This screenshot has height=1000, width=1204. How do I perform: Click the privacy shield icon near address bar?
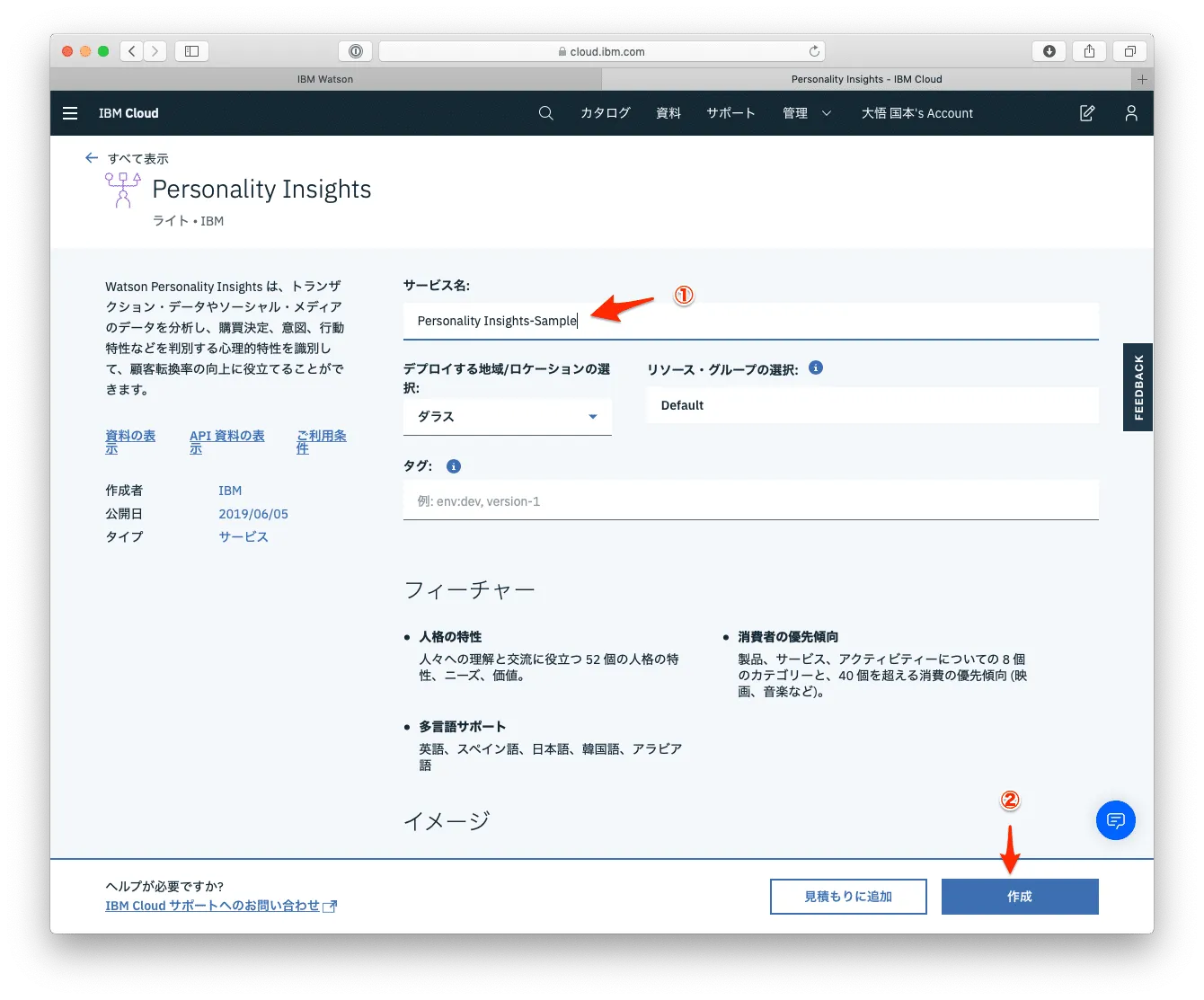tap(356, 51)
